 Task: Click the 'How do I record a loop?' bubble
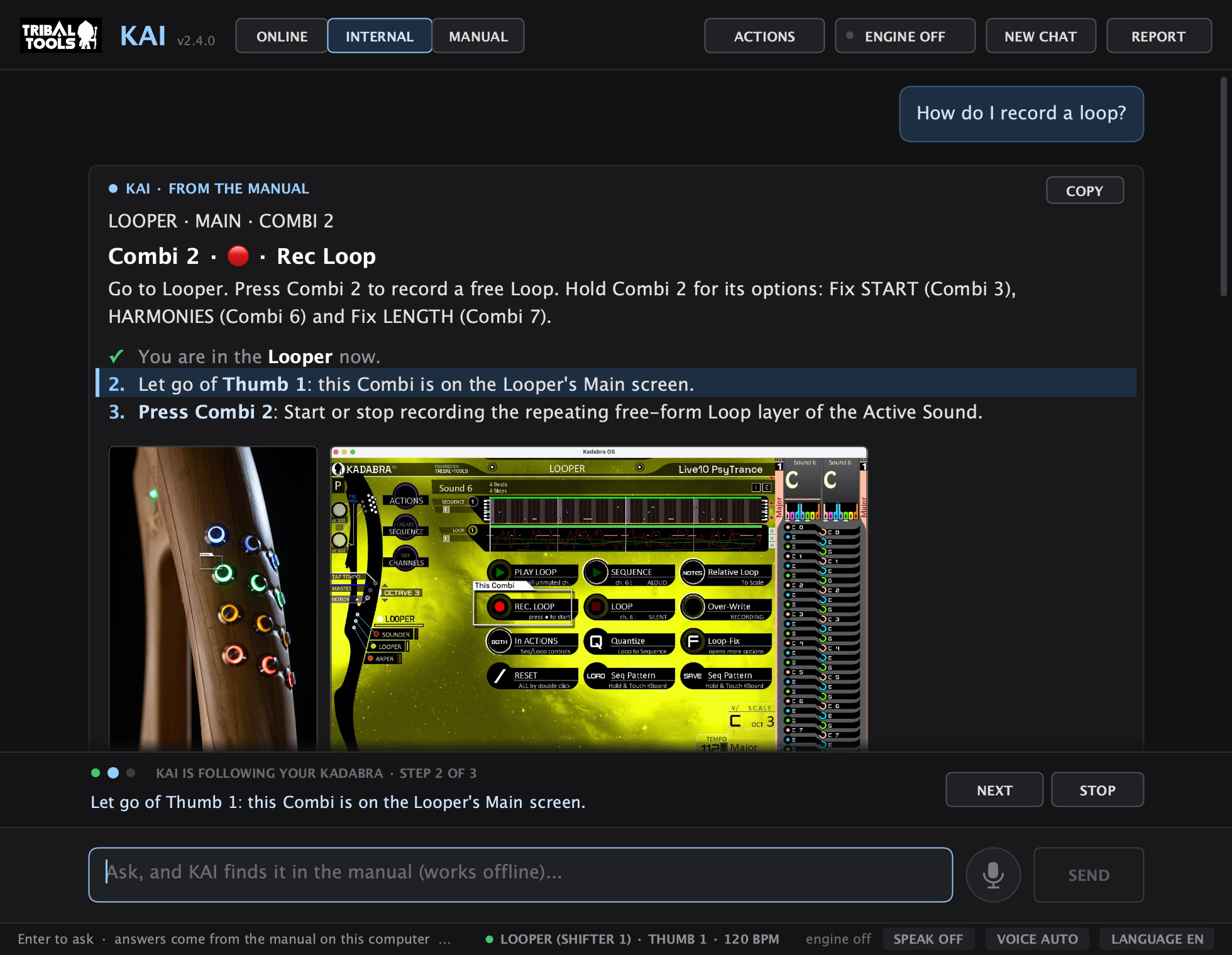1021,114
